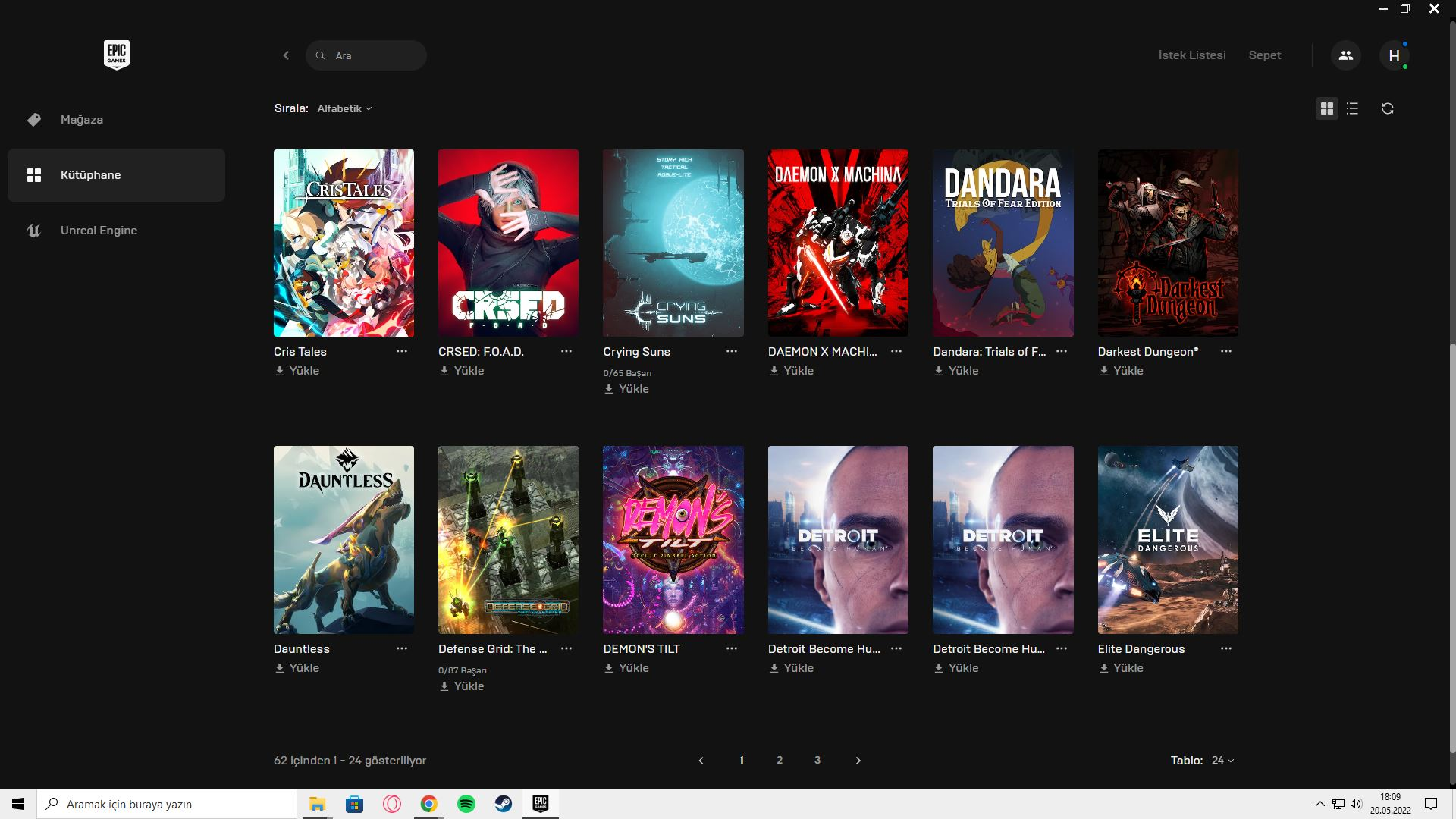Image resolution: width=1456 pixels, height=819 pixels.
Task: Switch to grid view
Action: pyautogui.click(x=1326, y=108)
